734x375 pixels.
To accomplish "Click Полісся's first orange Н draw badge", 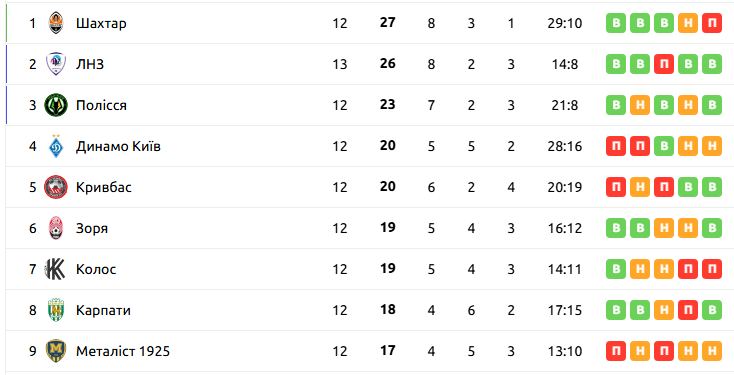I will 640,105.
